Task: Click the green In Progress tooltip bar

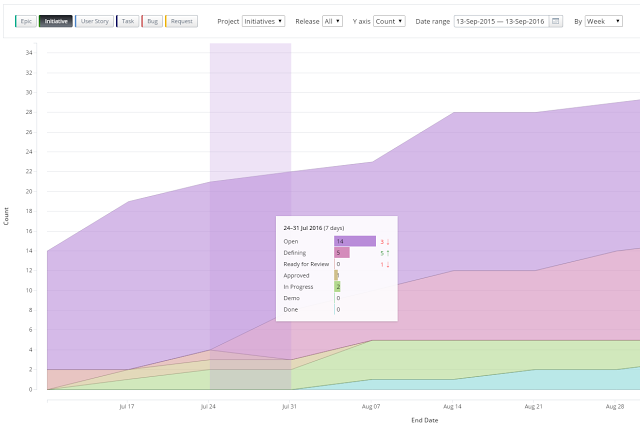Action: point(337,286)
